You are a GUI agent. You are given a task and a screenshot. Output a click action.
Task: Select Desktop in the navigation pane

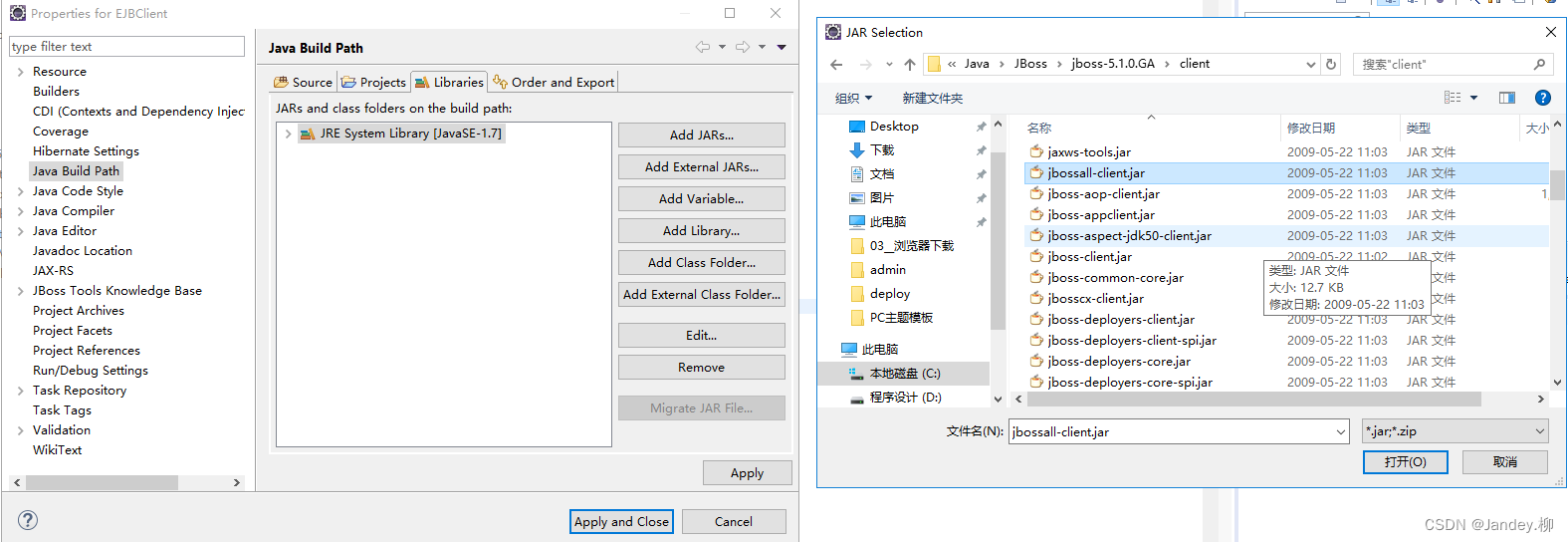click(894, 127)
